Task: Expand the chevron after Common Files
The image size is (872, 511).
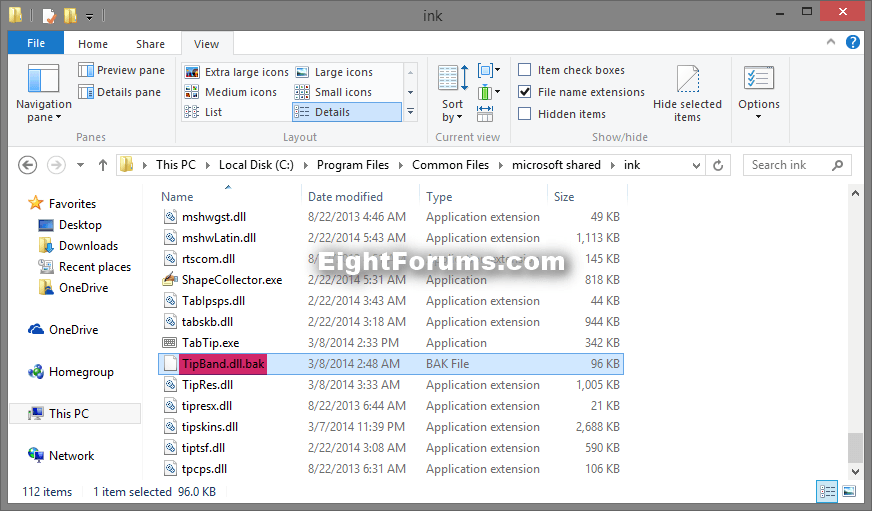Action: [501, 165]
